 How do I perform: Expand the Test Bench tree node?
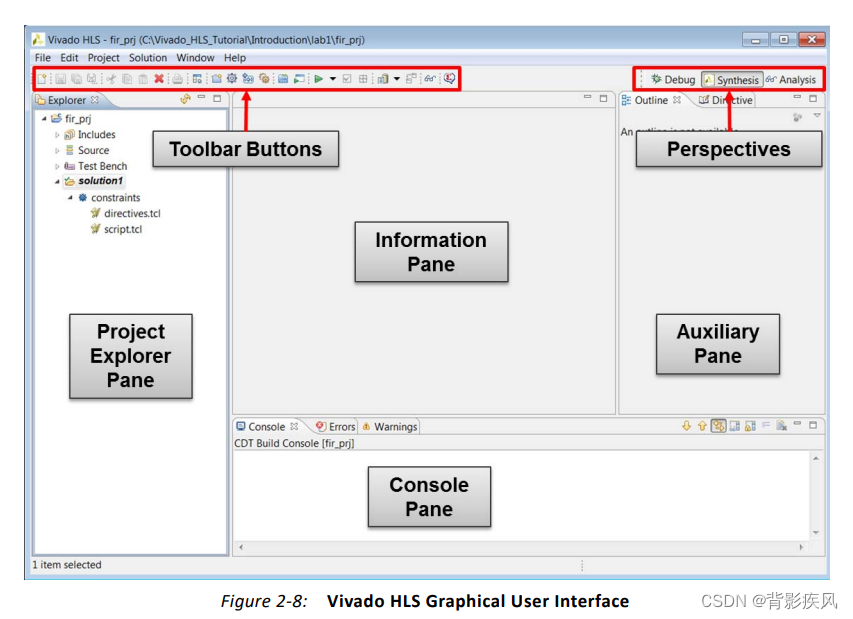click(57, 166)
